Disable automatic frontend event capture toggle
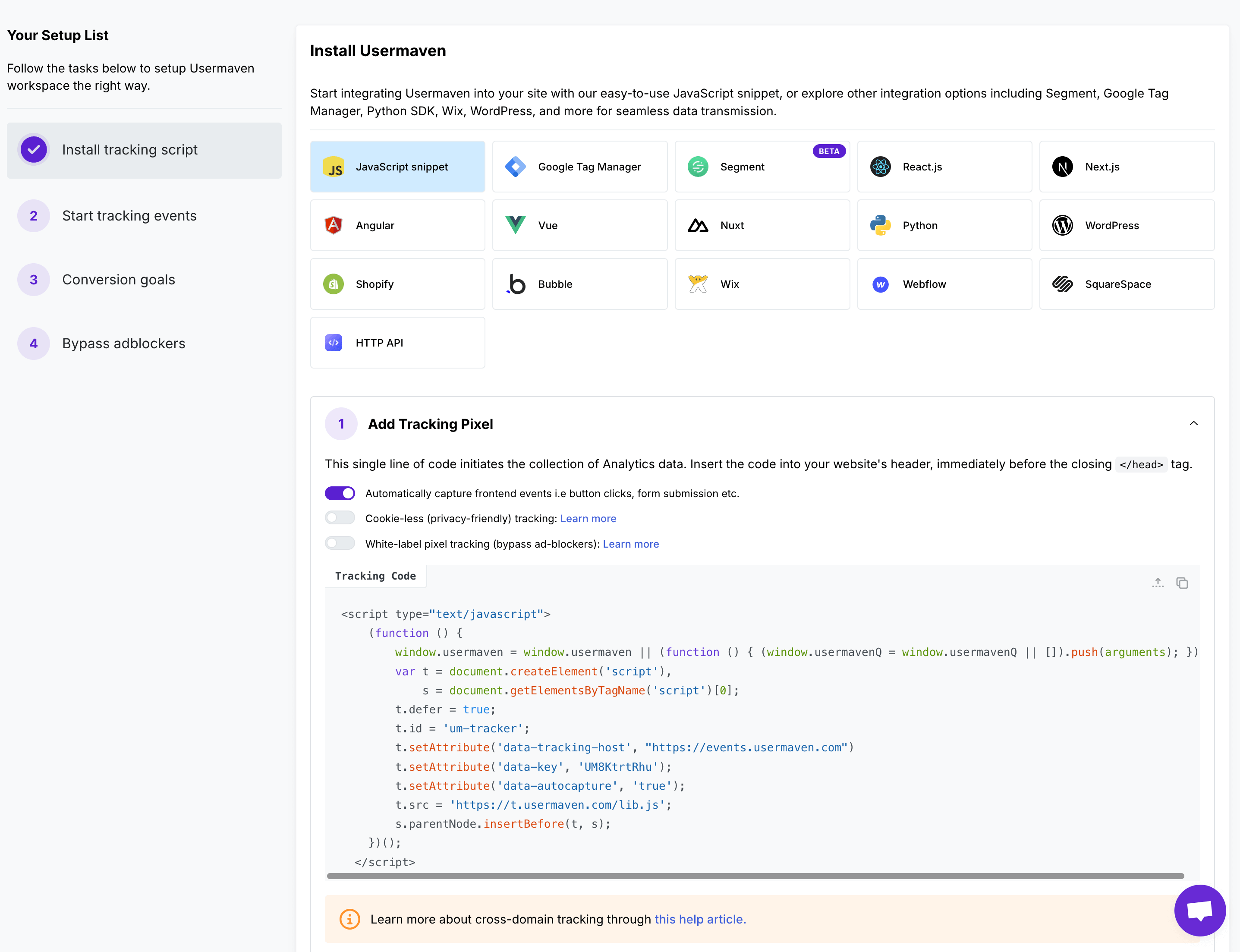The image size is (1240, 952). [340, 494]
